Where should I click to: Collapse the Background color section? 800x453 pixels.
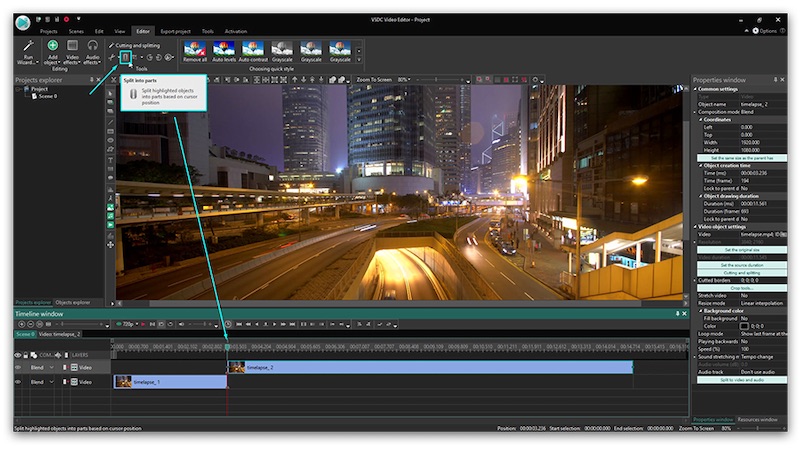pyautogui.click(x=701, y=311)
